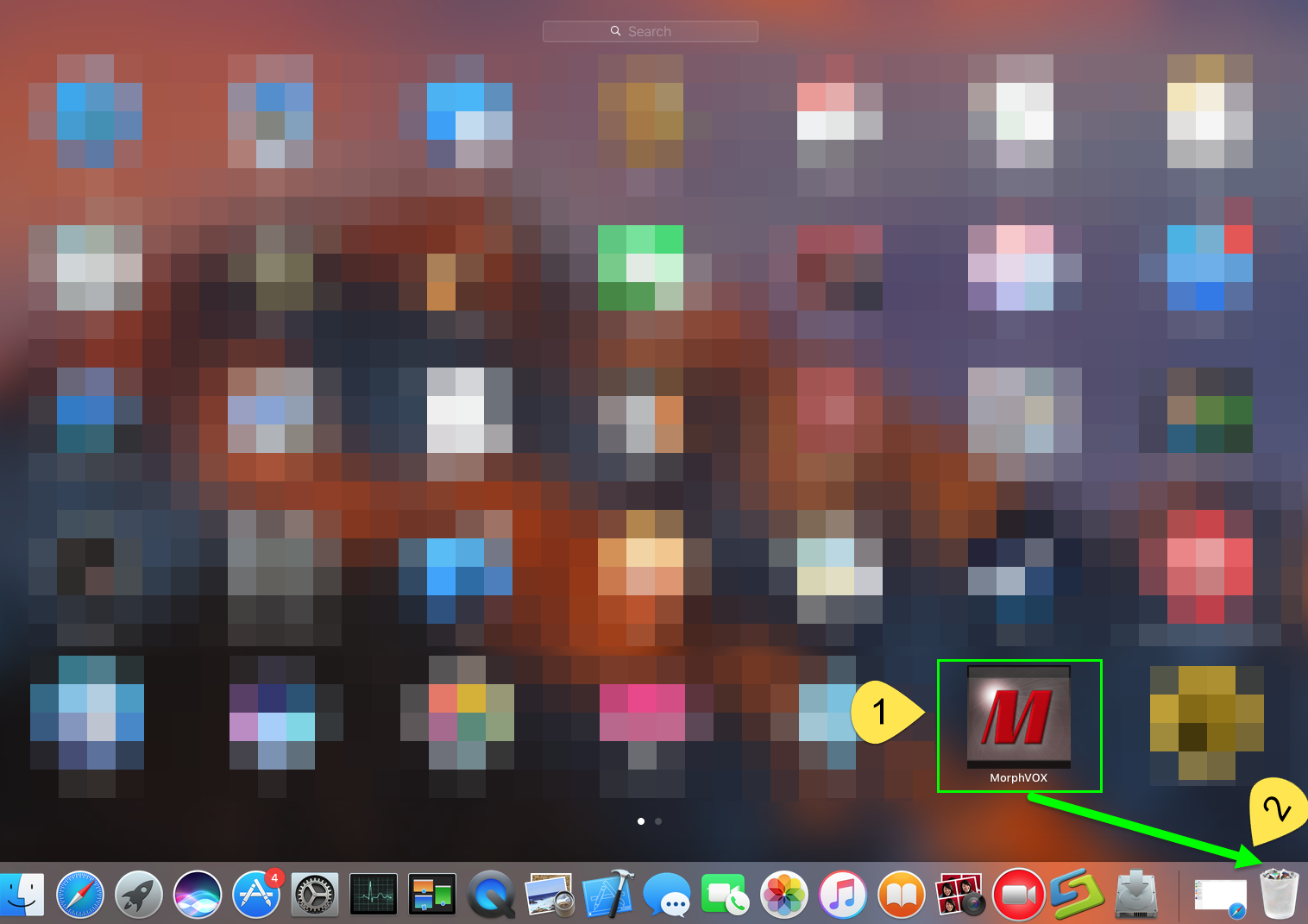Launch Activity Monitor
1308x924 pixels.
point(373,895)
